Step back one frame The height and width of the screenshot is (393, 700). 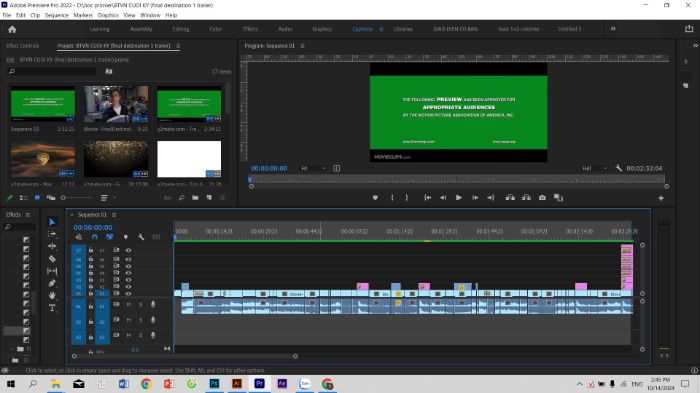(x=443, y=198)
